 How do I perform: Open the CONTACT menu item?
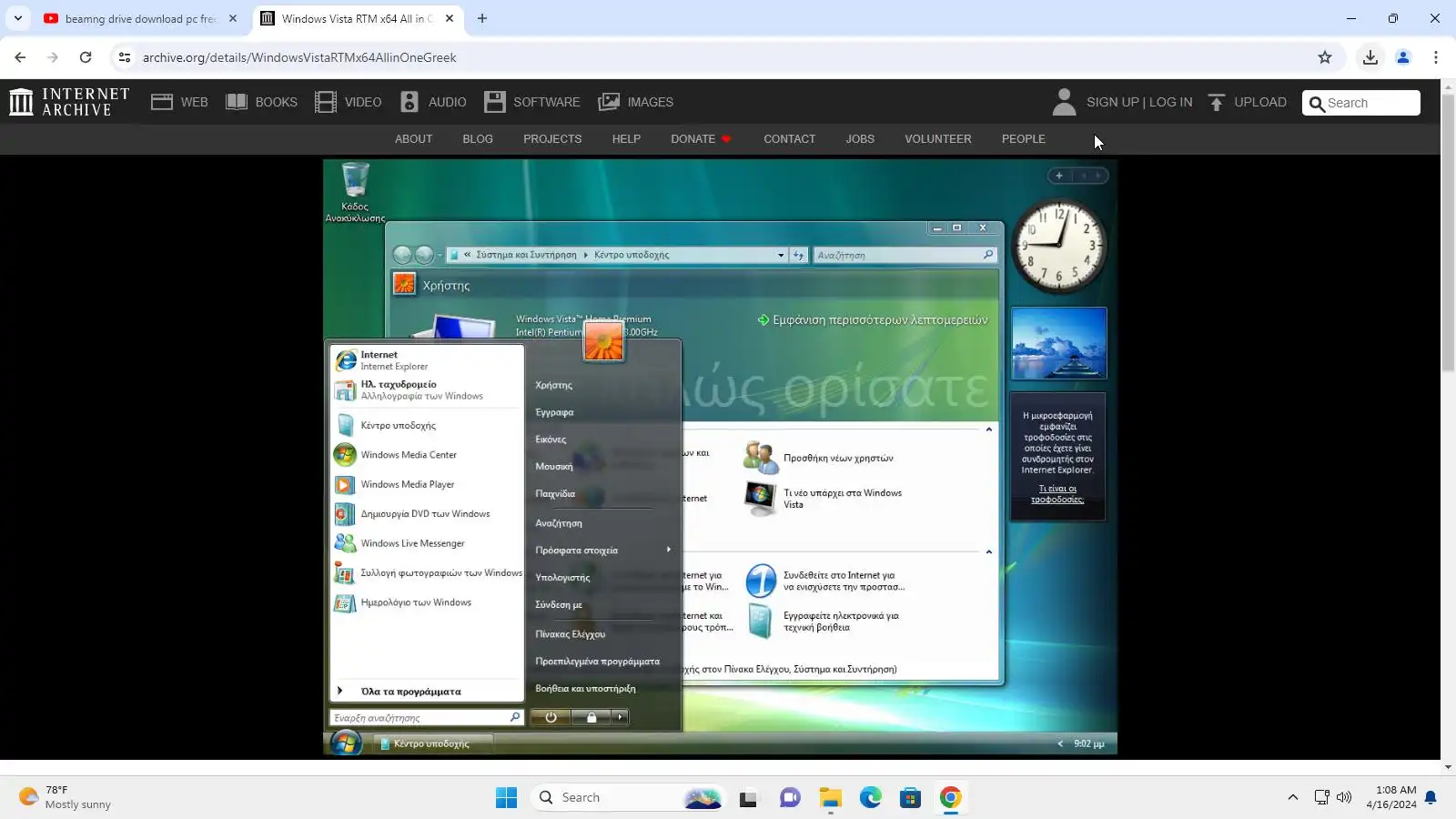pos(789,139)
